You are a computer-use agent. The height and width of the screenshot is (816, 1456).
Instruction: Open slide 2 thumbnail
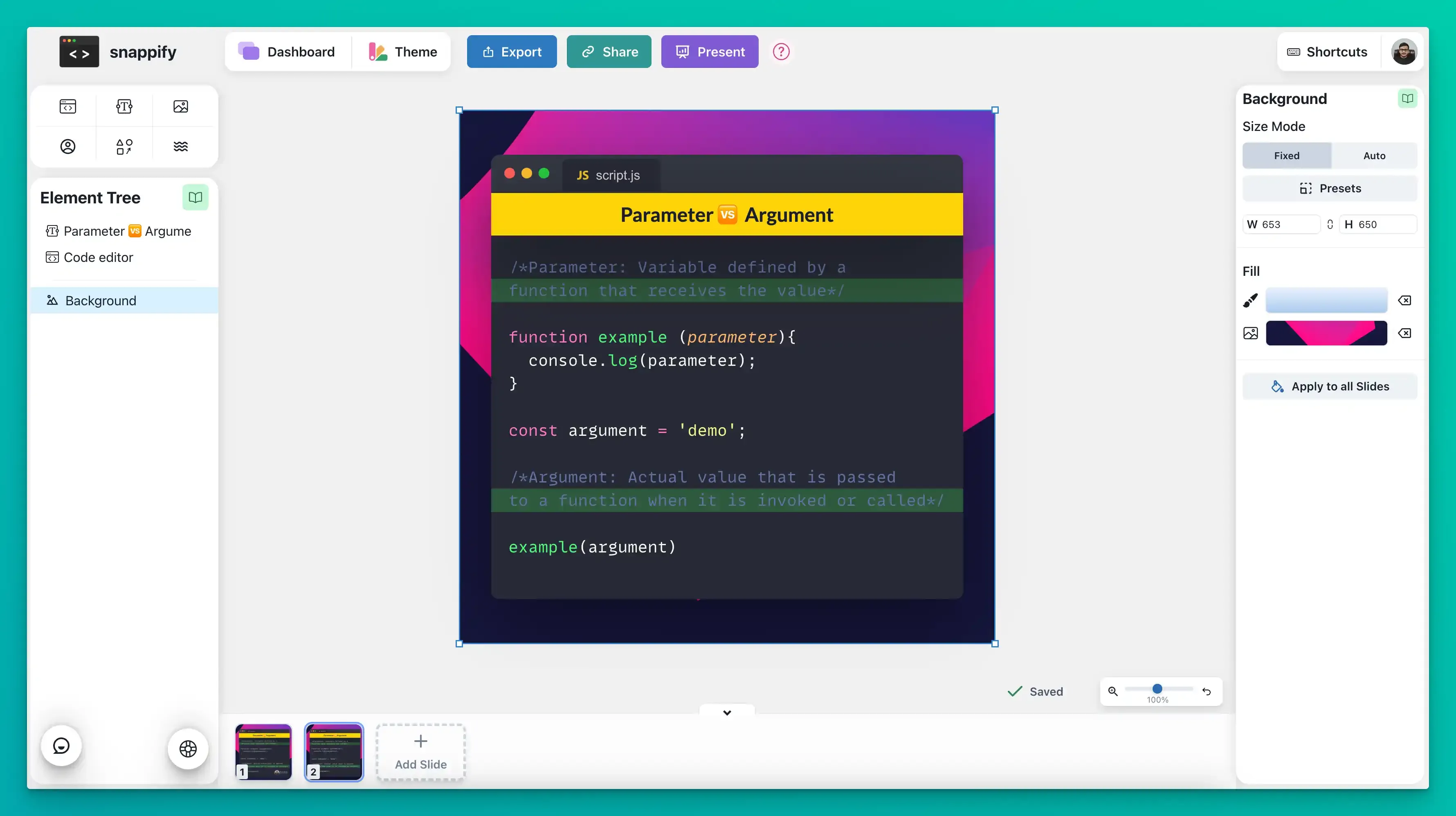(x=334, y=752)
